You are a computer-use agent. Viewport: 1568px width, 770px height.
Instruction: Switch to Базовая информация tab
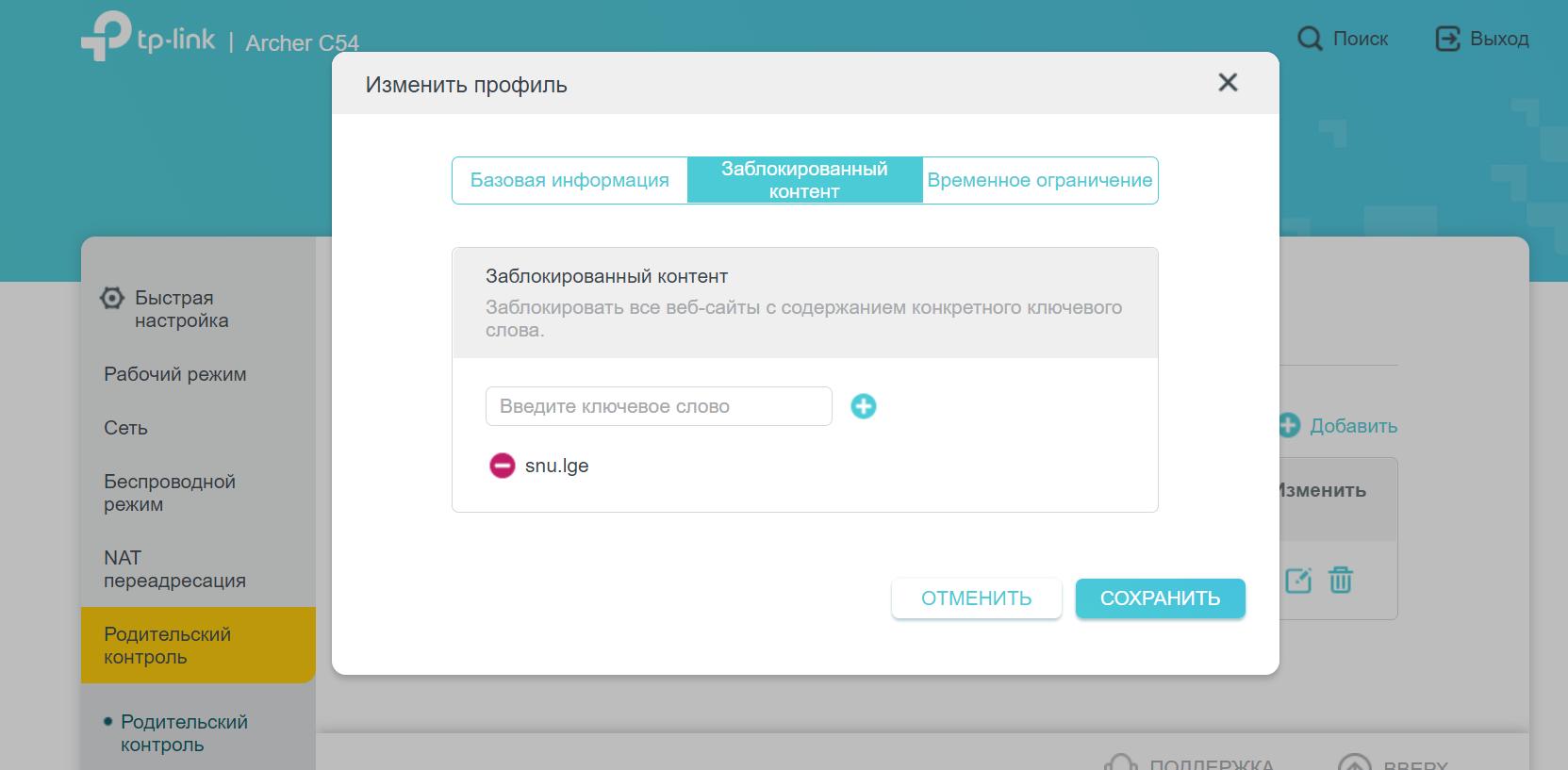click(x=569, y=180)
